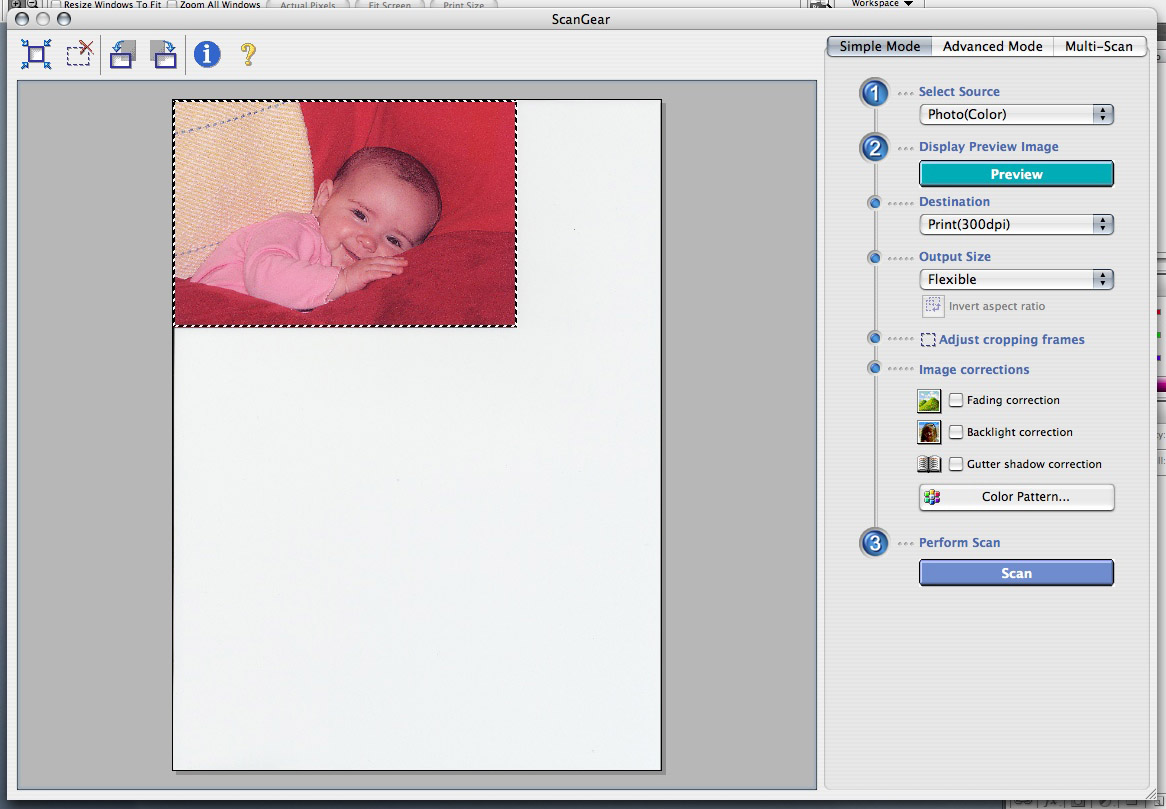Click the open book gutter shadow icon
This screenshot has height=809, width=1166.
coord(929,464)
